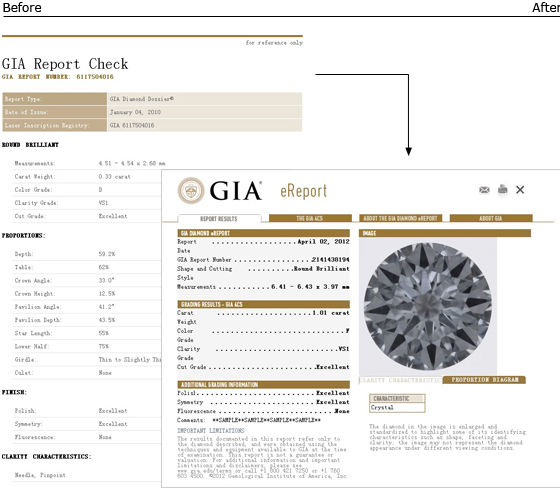This screenshot has height=489, width=560.
Task: Click laser inscription GIA 6117504016 value
Action: click(132, 125)
